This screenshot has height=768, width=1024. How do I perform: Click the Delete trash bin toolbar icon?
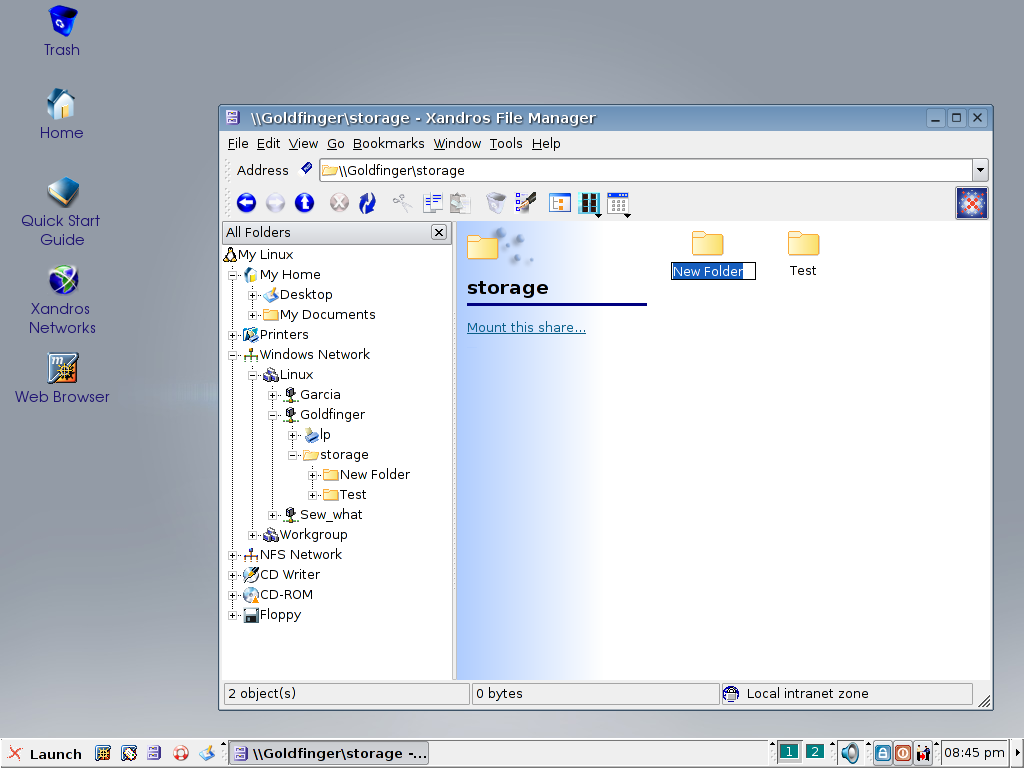point(496,203)
